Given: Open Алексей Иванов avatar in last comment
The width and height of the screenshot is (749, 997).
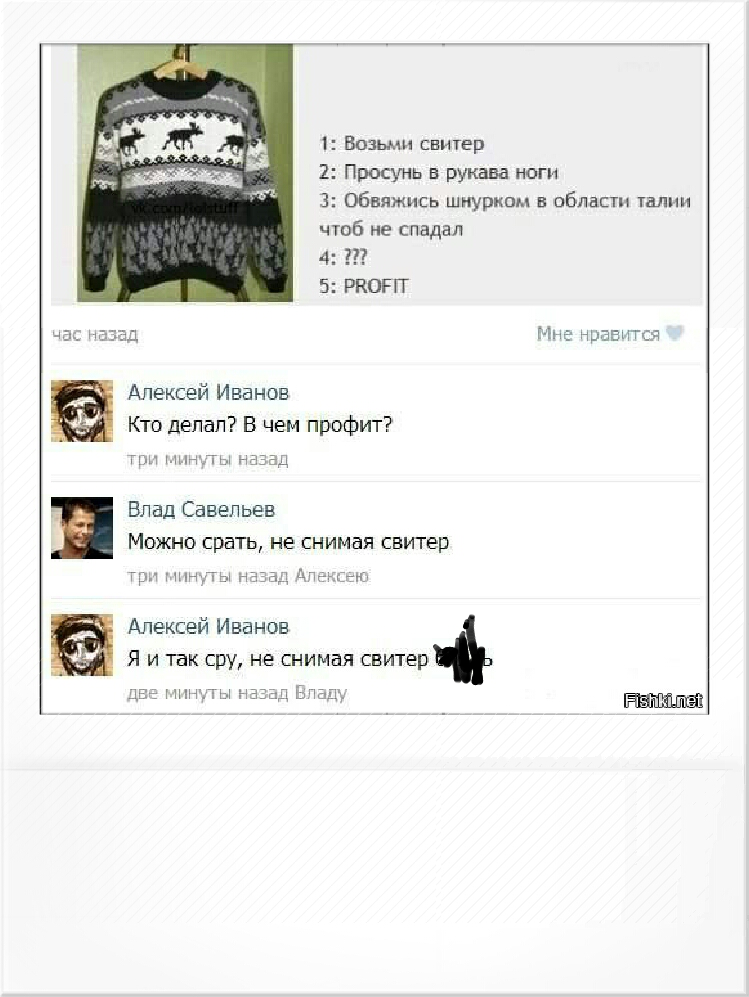Looking at the screenshot, I should pos(82,645).
